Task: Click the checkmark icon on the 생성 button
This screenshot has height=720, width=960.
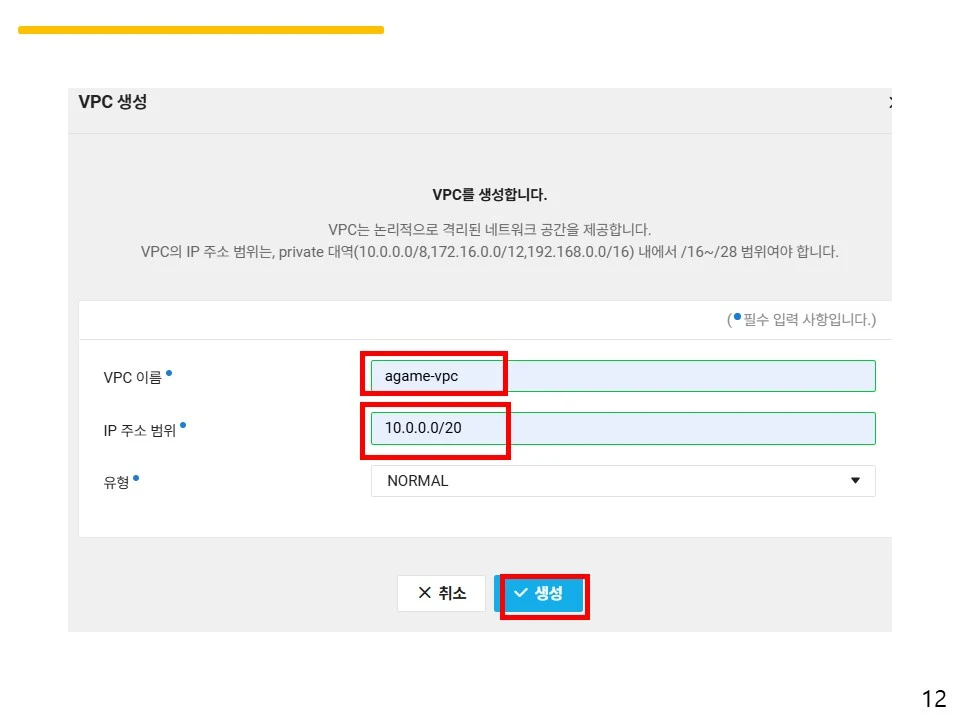Action: [519, 593]
